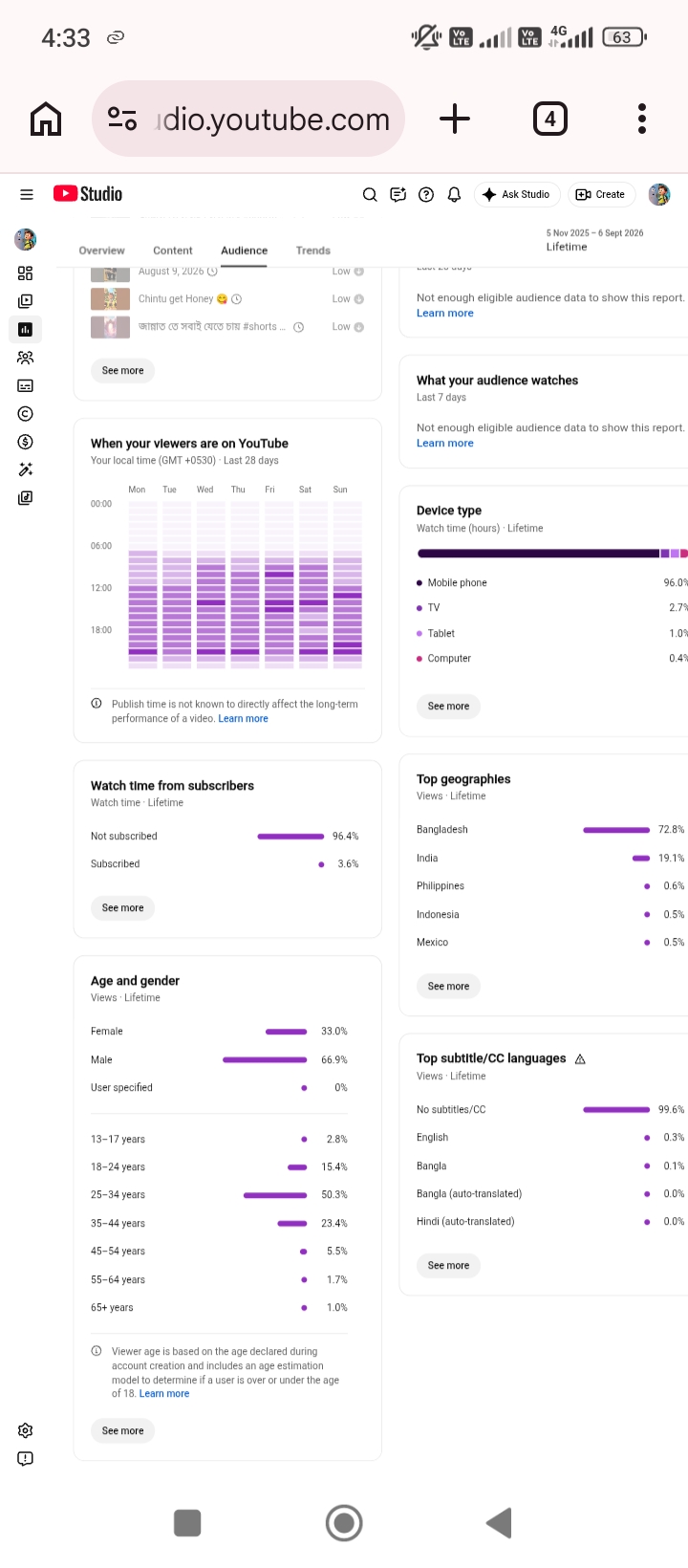688x1568 pixels.
Task: Open the notifications bell
Action: click(x=455, y=194)
